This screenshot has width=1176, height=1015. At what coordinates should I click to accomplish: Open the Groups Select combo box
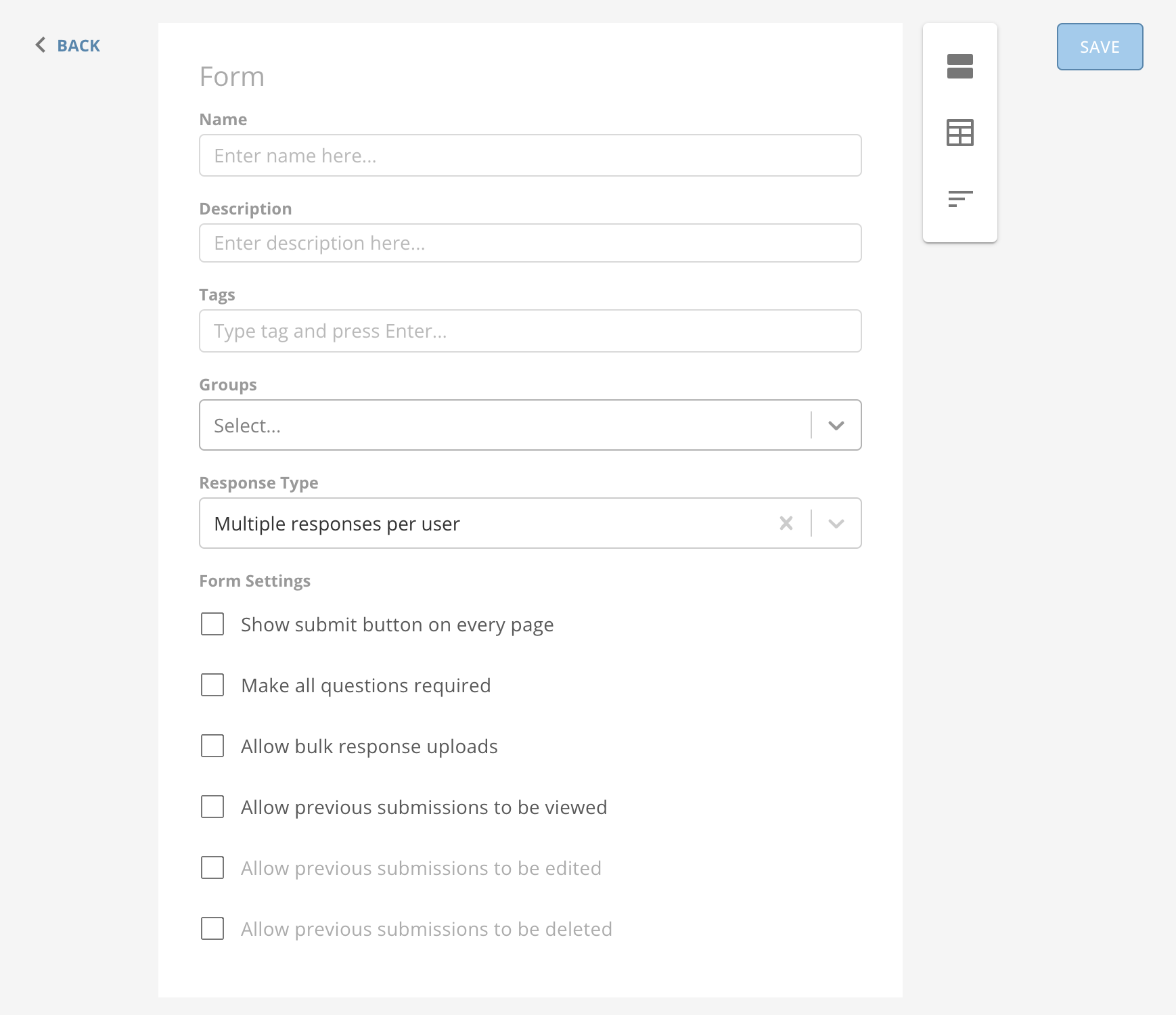tap(474, 425)
